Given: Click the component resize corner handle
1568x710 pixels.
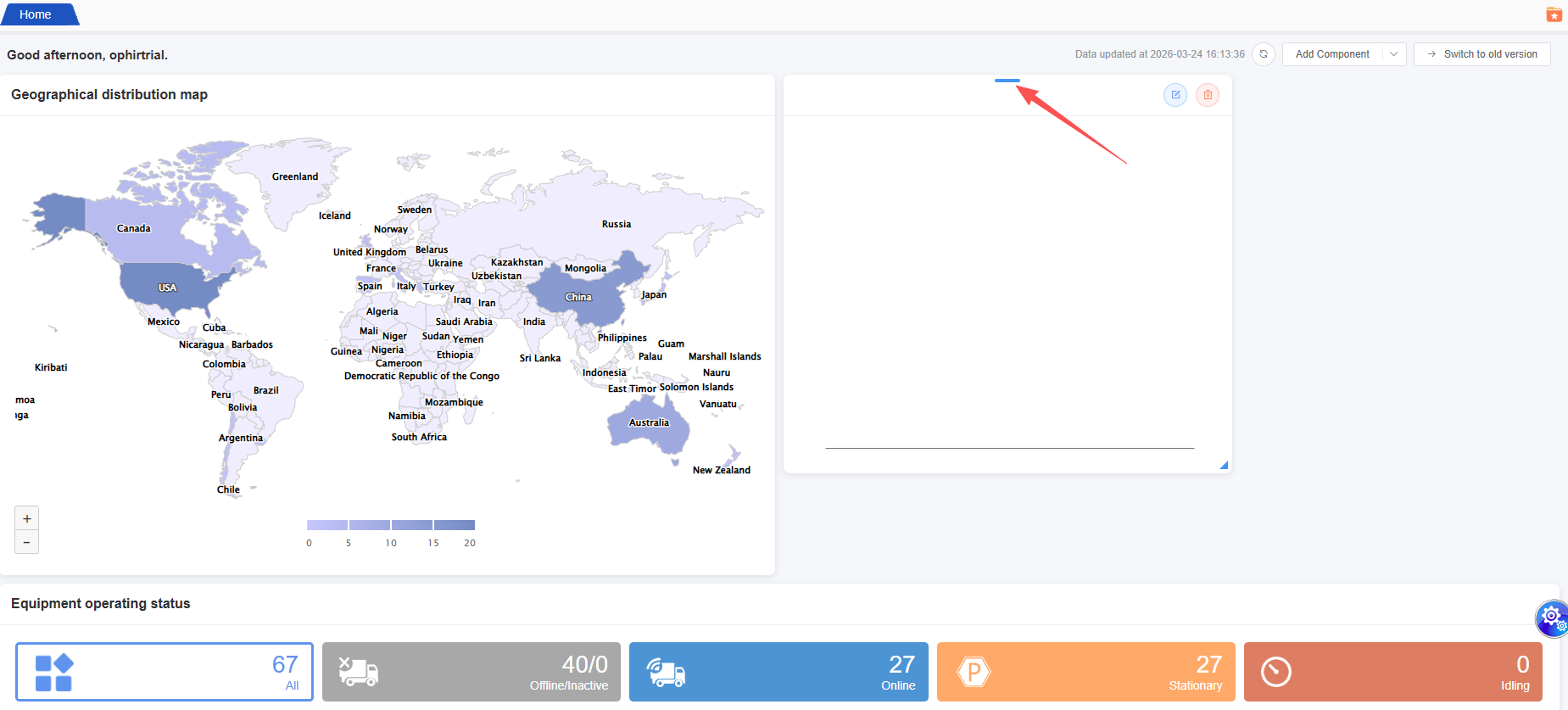Looking at the screenshot, I should pos(1224,465).
